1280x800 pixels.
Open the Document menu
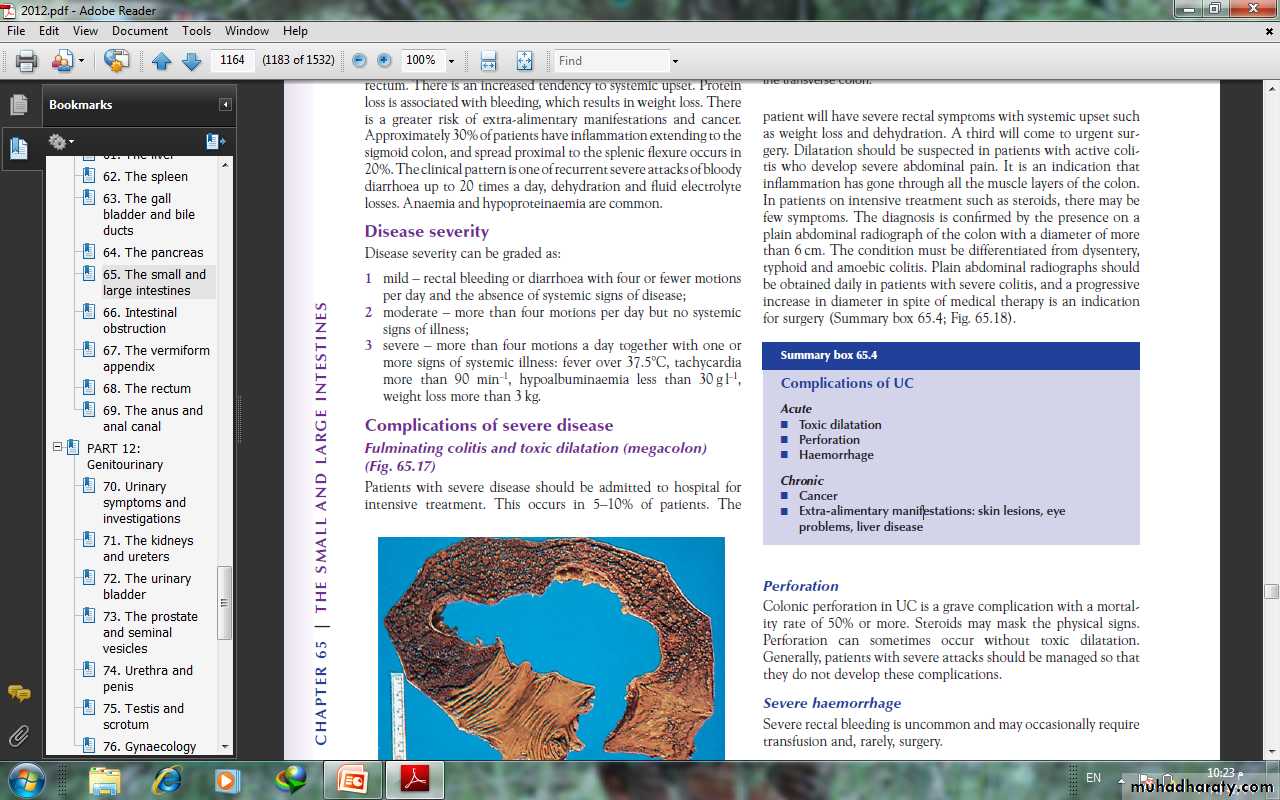(x=140, y=31)
